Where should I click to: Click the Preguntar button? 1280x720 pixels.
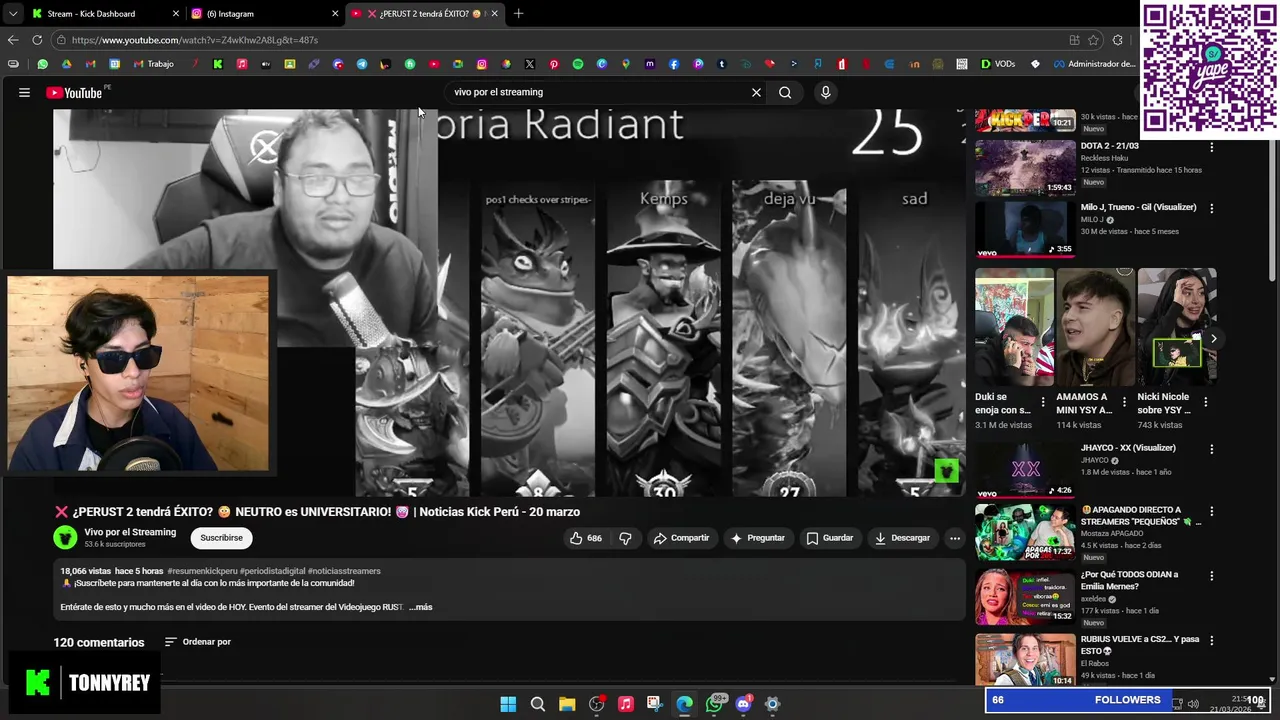(x=757, y=538)
